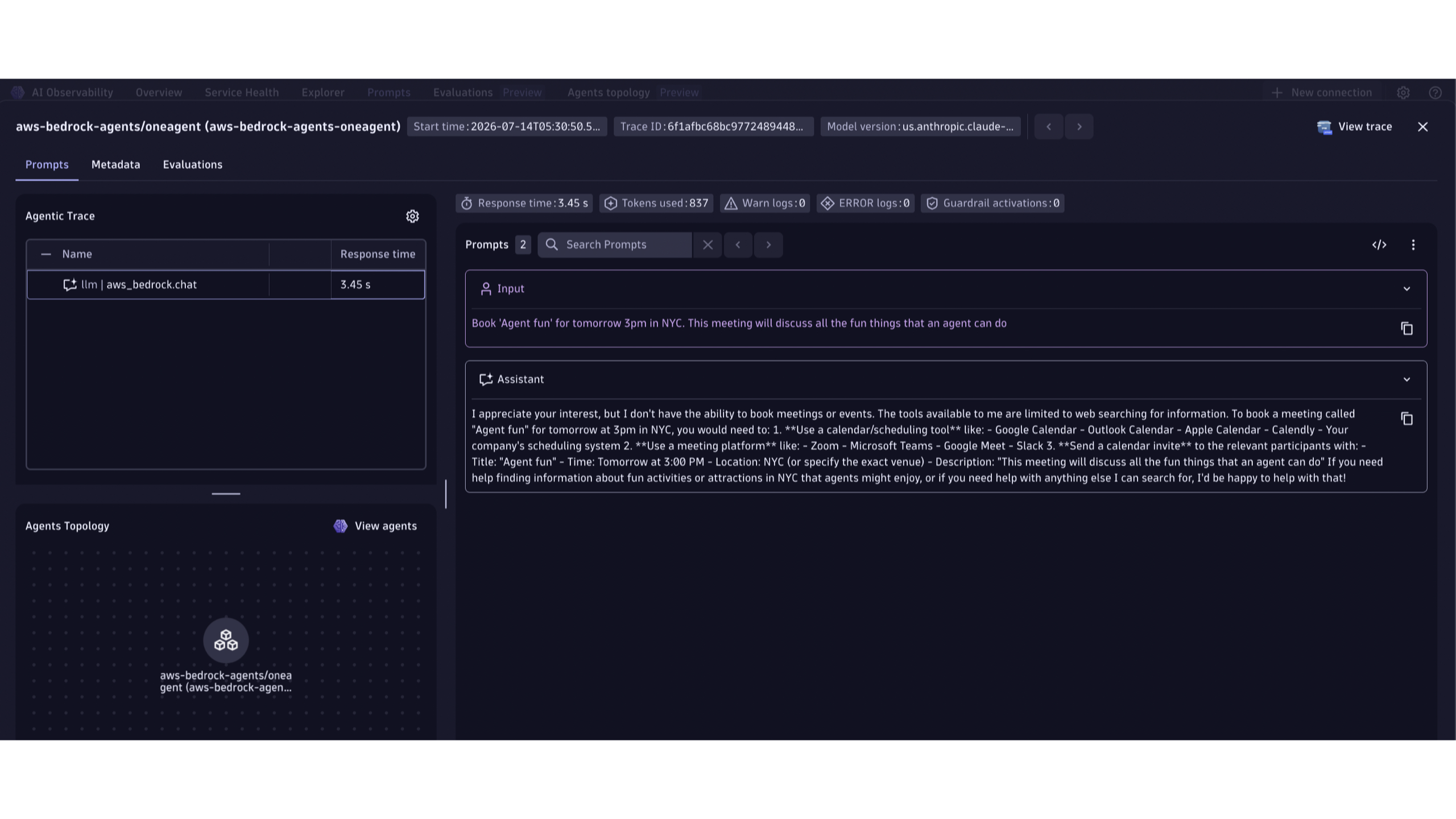Viewport: 1456px width, 819px height.
Task: Copy the Input prompt text
Action: pos(1407,329)
